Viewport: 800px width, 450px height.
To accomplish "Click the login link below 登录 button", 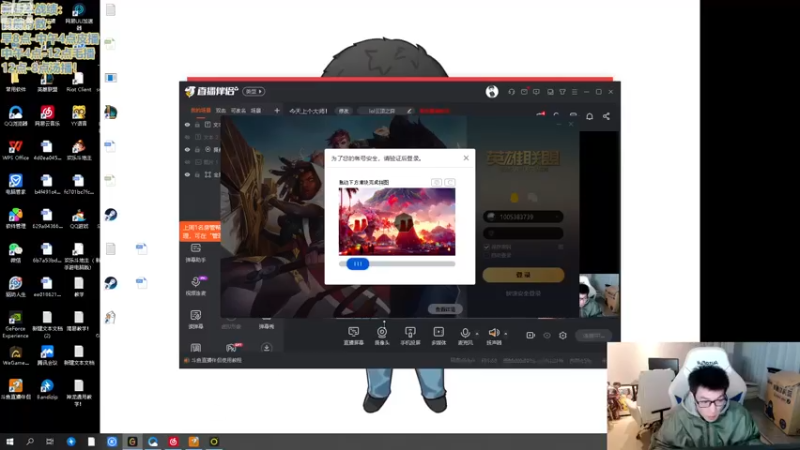I will pos(523,293).
